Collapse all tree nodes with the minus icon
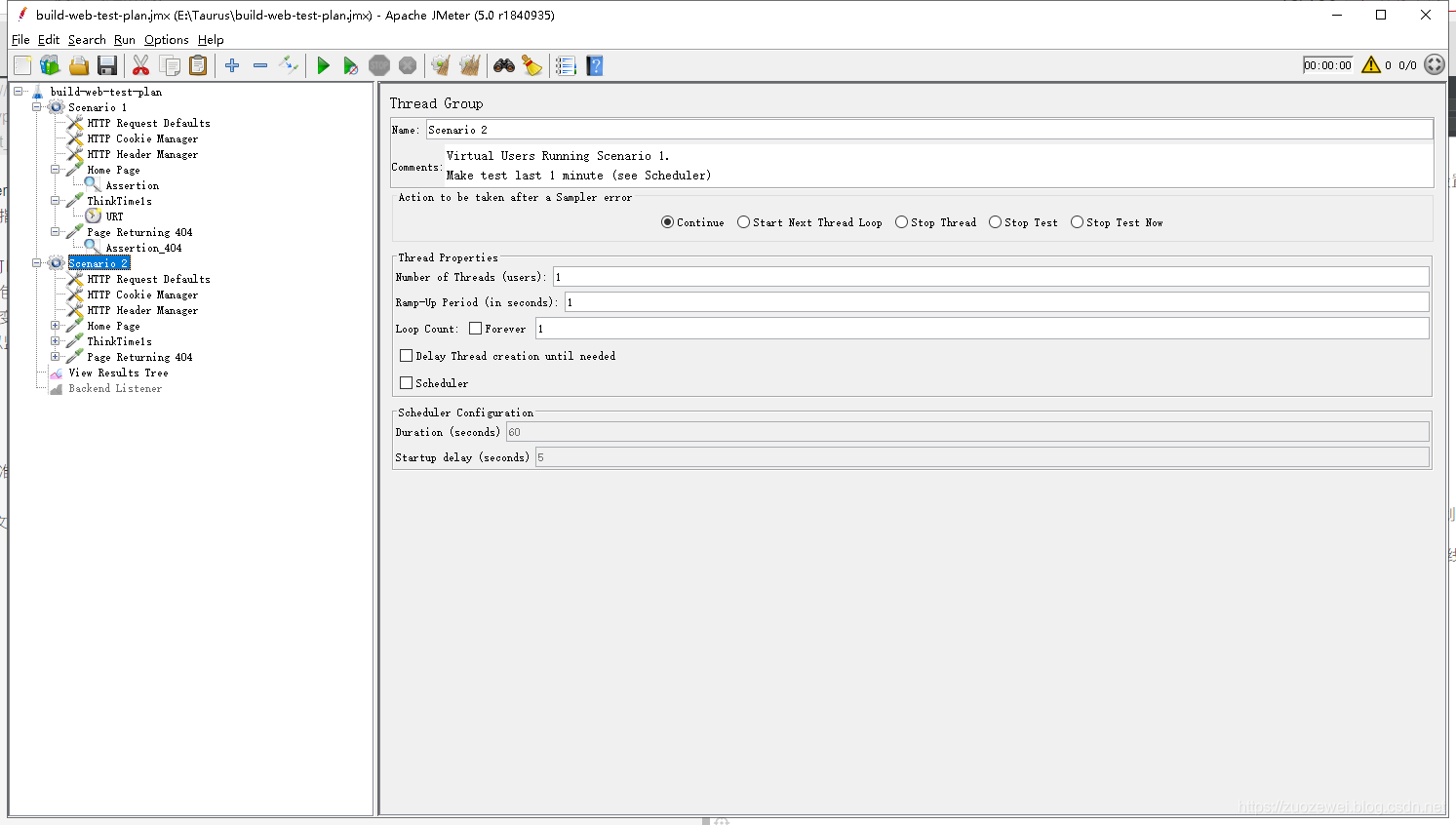This screenshot has width=1456, height=825. [x=260, y=65]
